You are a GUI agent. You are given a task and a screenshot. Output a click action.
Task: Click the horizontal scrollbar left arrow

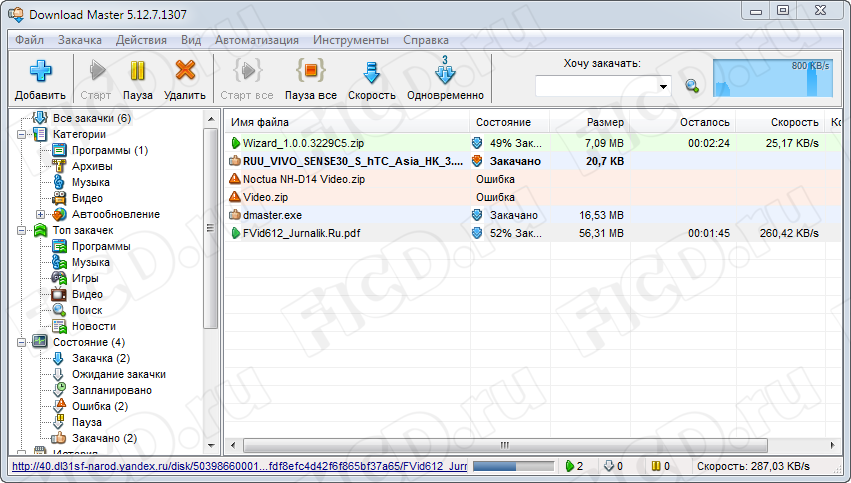pos(233,446)
